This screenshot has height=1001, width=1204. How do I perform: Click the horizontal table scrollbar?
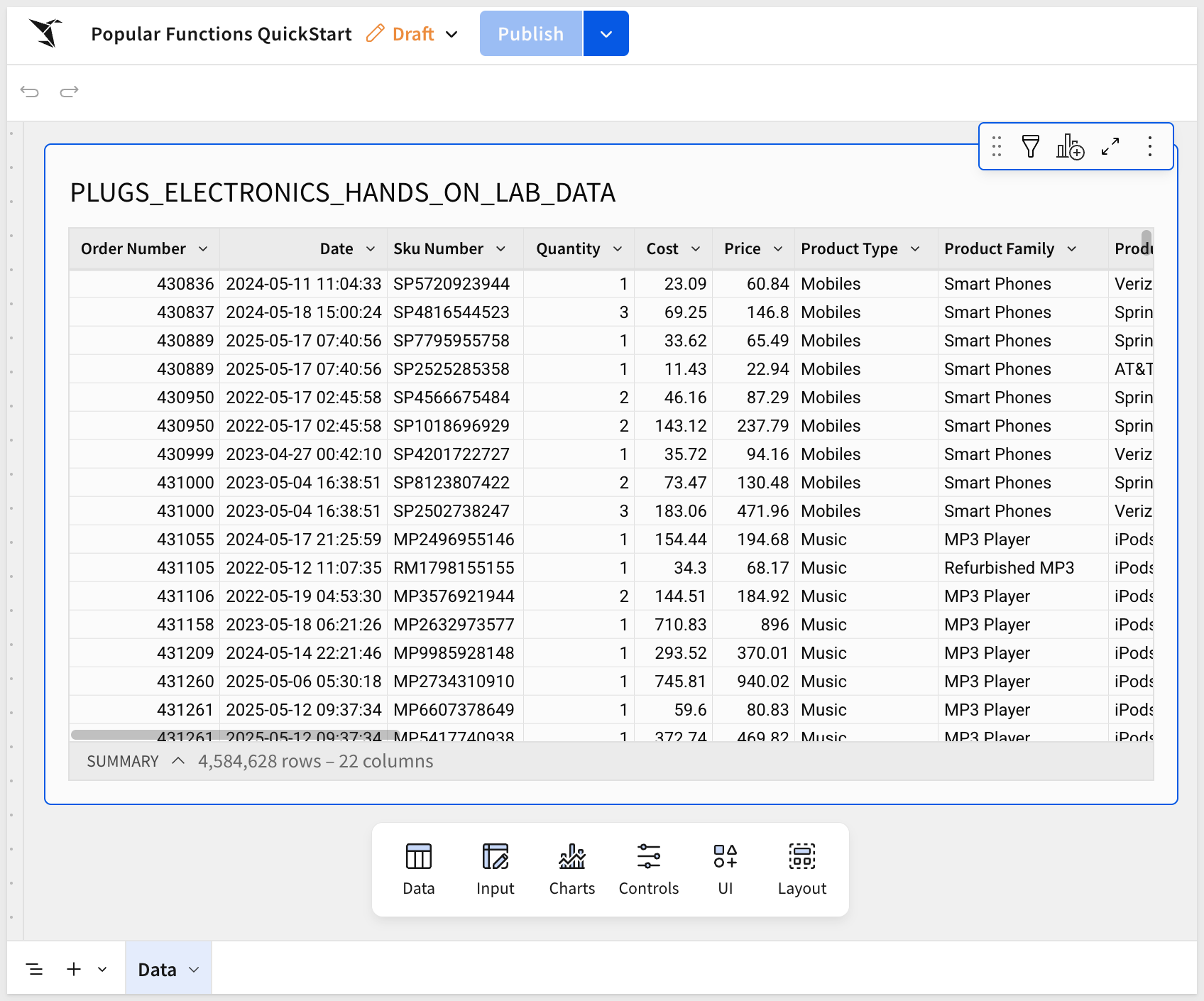coord(234,735)
